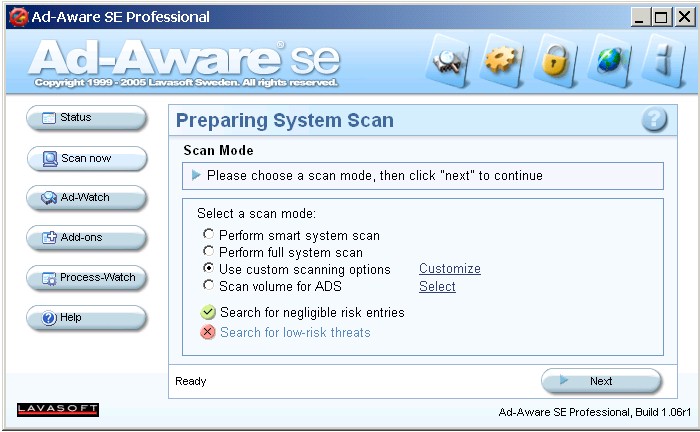Open help via the question mark bubble
The height and width of the screenshot is (432, 700).
pos(654,120)
